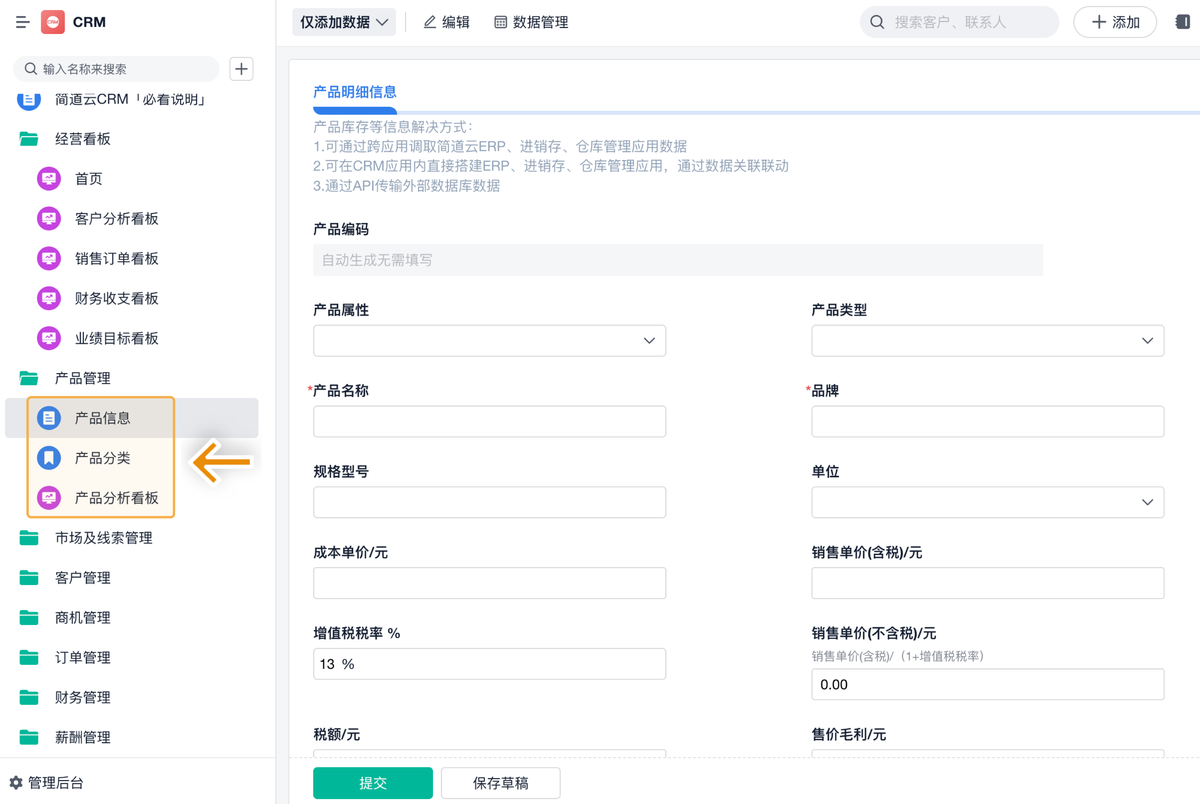Open 简道云CRM「必看说明」document icon
1200x804 pixels.
click(29, 99)
